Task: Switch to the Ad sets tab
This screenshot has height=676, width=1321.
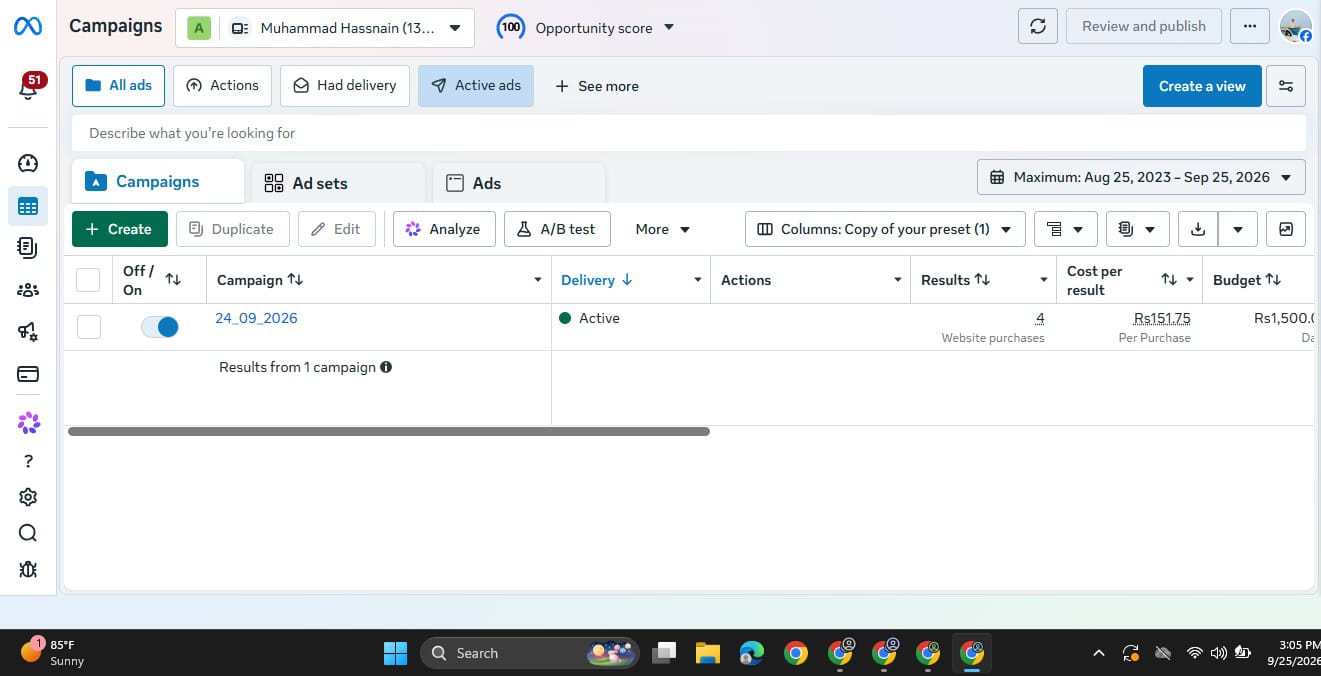Action: (x=338, y=183)
